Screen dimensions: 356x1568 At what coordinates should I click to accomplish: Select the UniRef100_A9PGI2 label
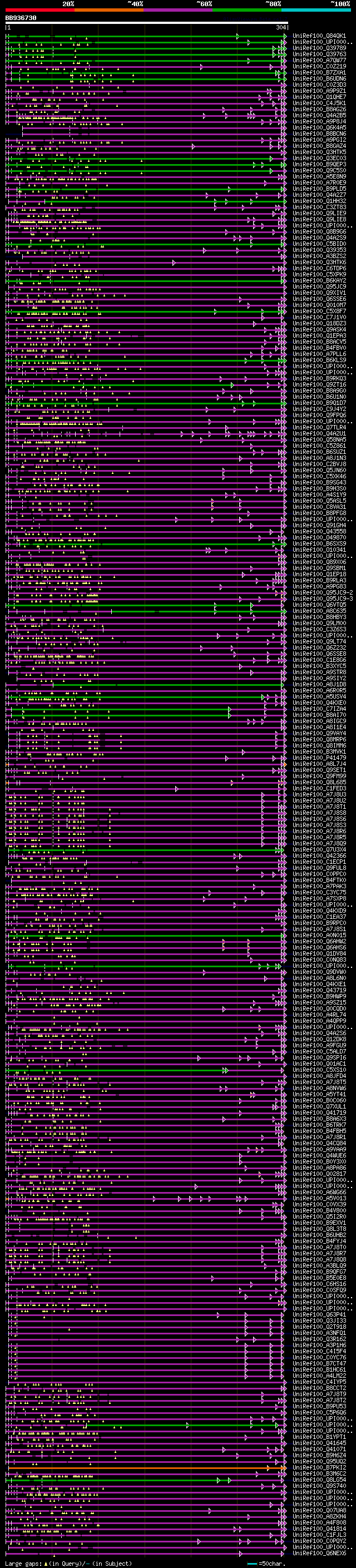pos(319,140)
